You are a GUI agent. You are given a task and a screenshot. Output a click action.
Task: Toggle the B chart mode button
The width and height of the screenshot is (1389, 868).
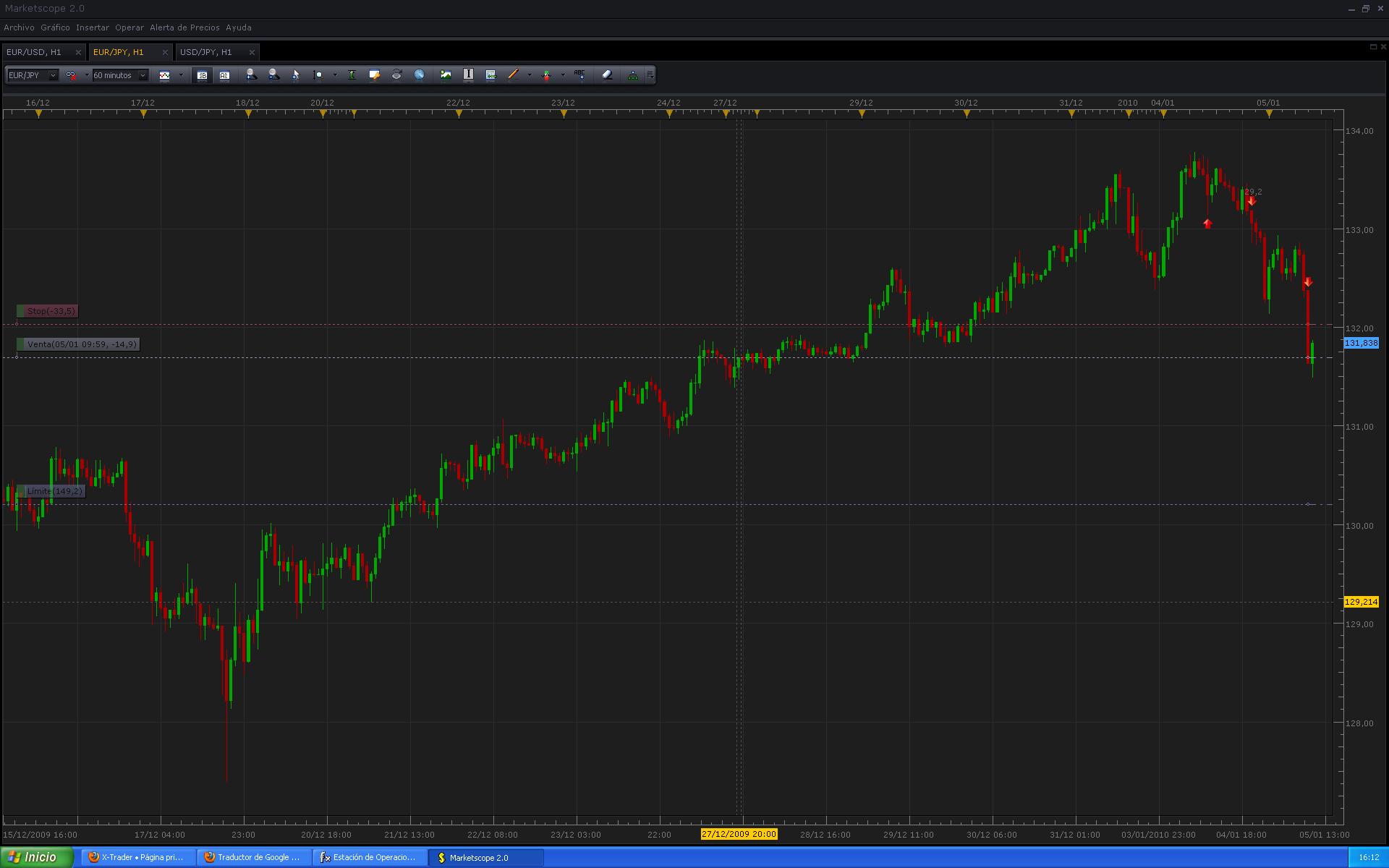coord(202,75)
